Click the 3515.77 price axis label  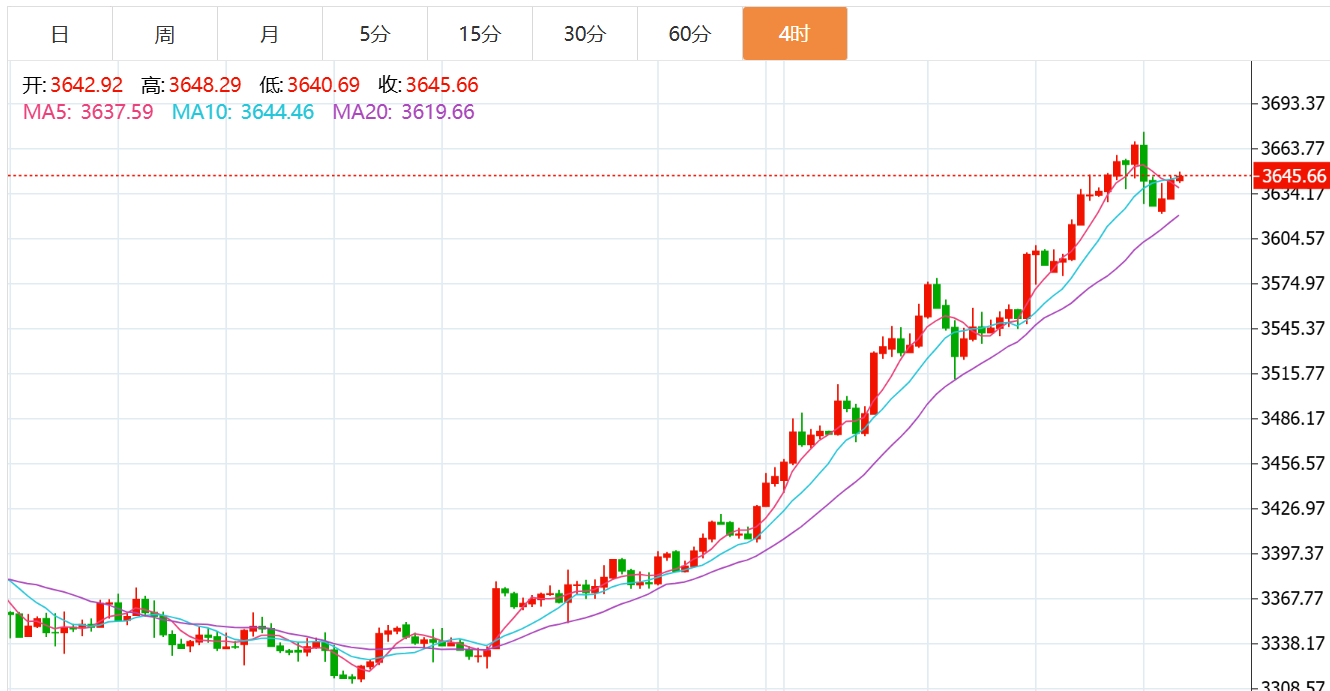(1293, 373)
